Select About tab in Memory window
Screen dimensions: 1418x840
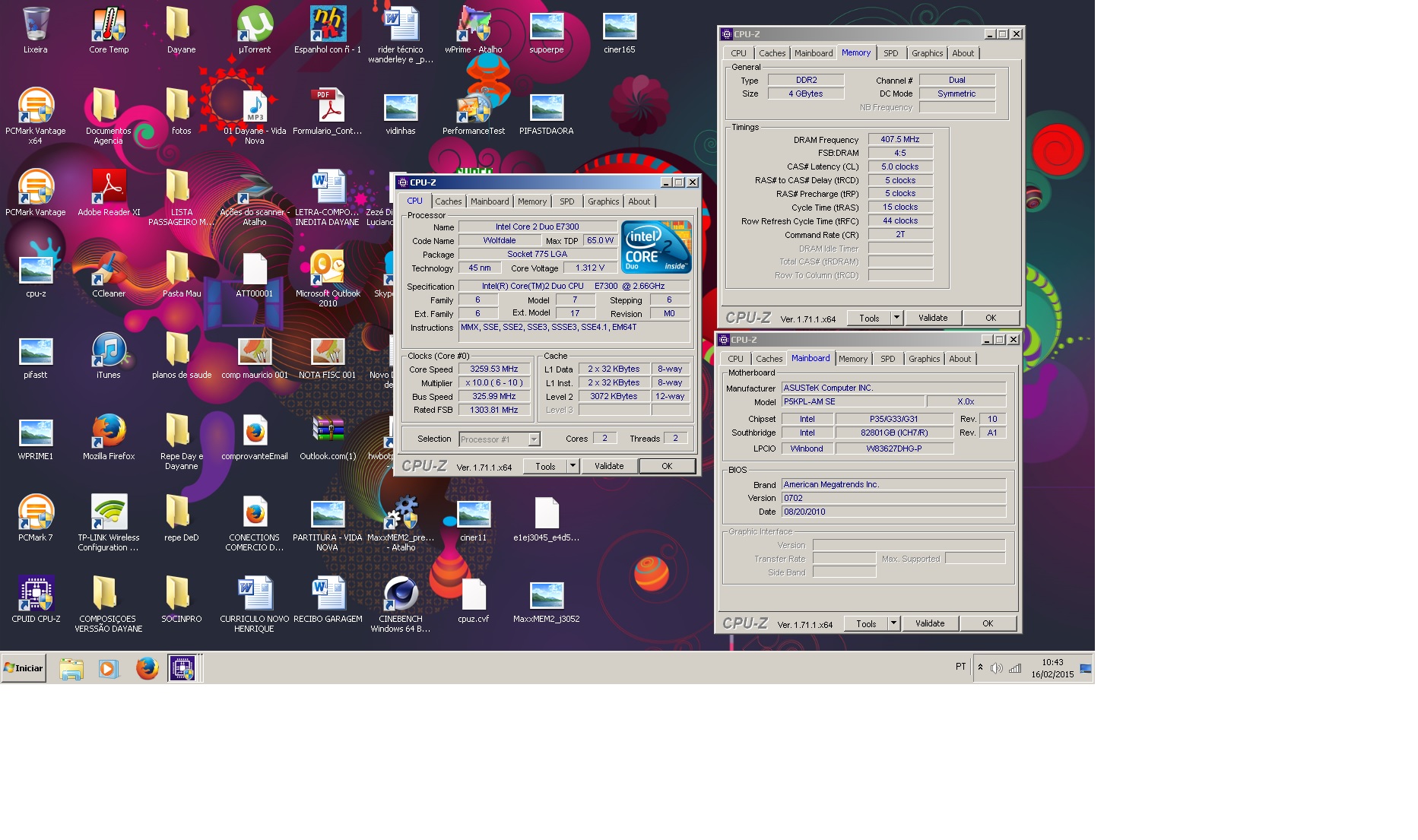[x=963, y=53]
